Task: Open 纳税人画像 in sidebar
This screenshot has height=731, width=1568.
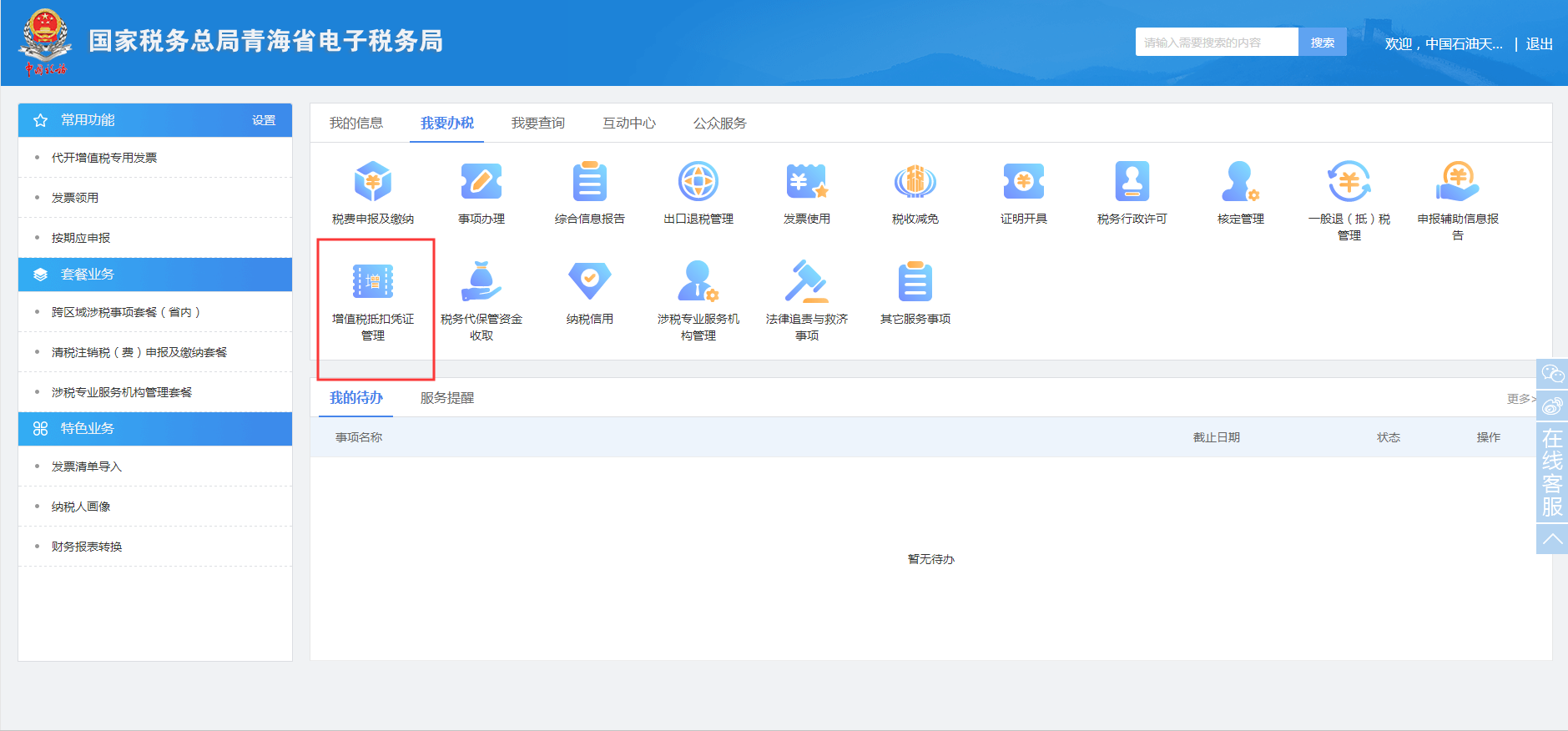Action: (81, 507)
